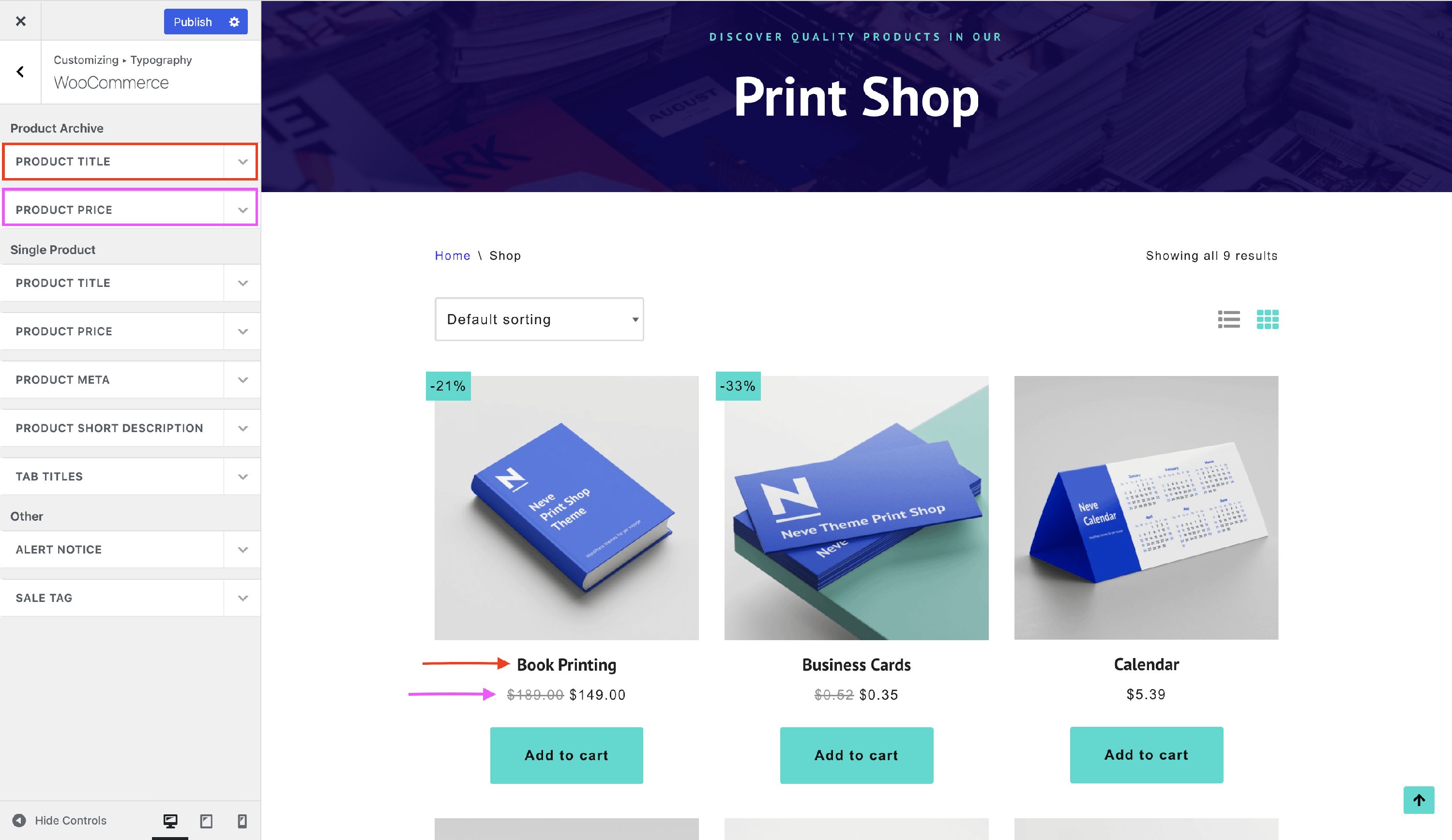
Task: Switch to desktop preview device icon
Action: (x=170, y=821)
